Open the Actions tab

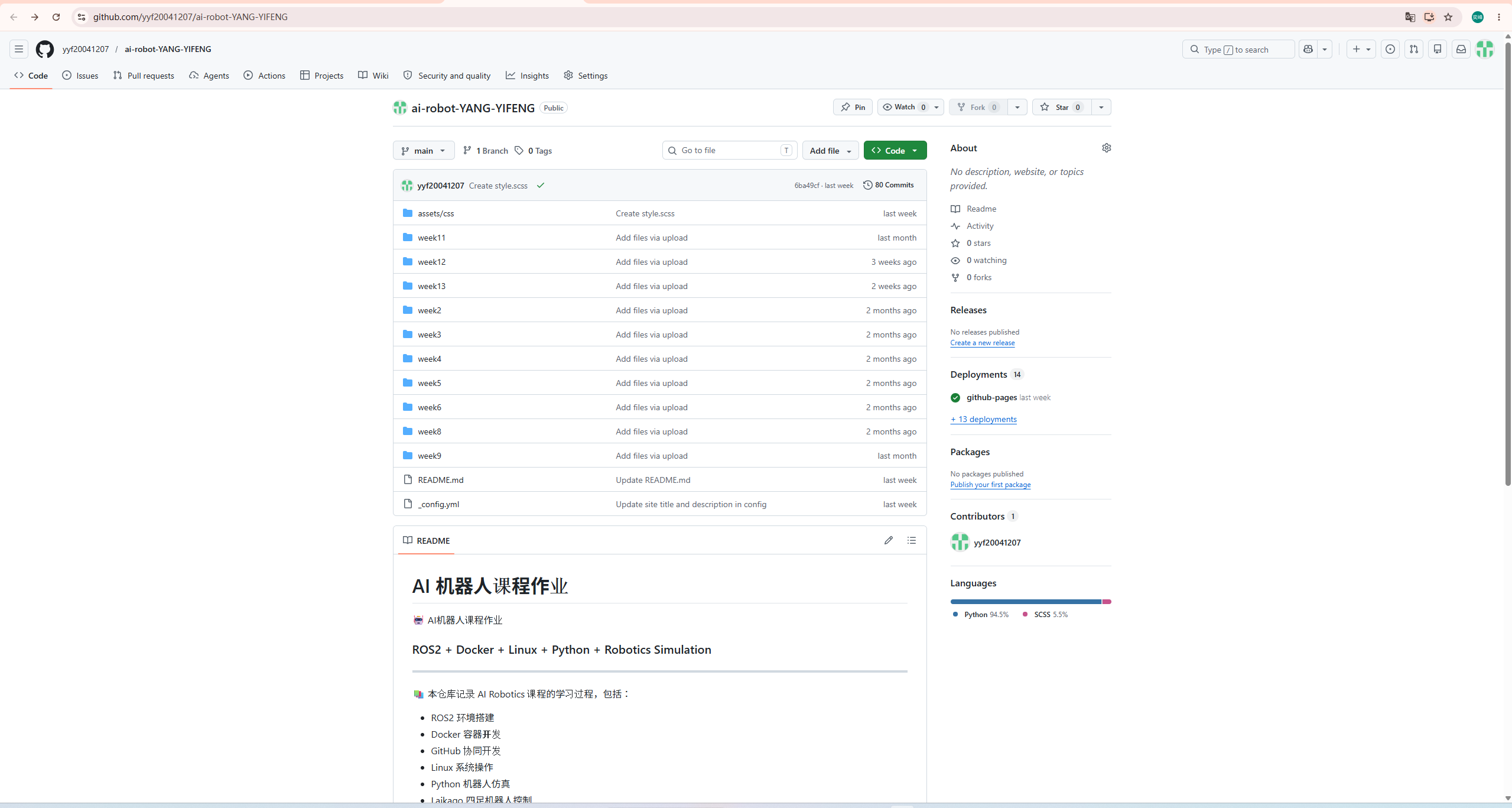(265, 76)
